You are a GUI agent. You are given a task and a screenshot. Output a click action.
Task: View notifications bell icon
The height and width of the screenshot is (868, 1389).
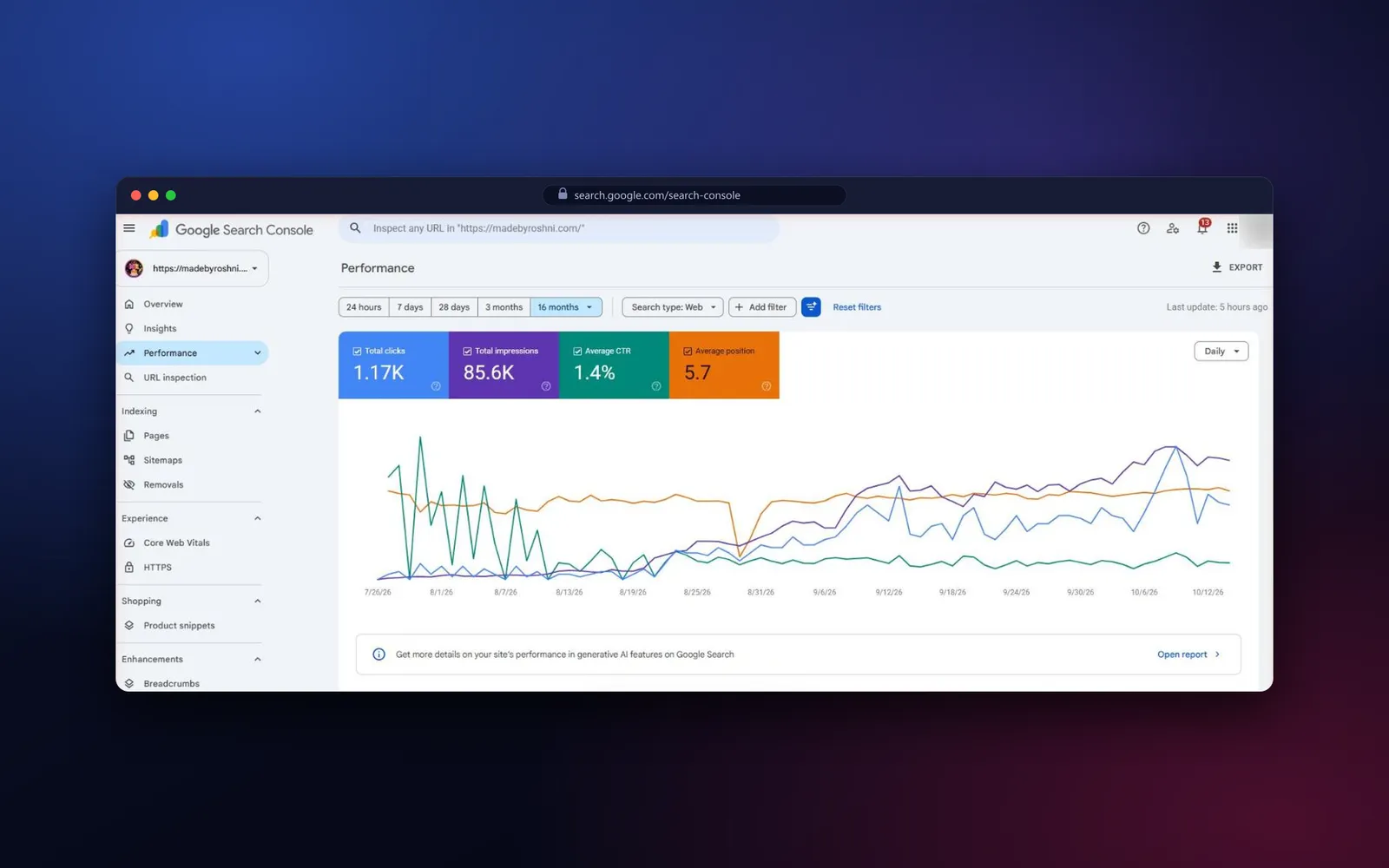point(1202,227)
